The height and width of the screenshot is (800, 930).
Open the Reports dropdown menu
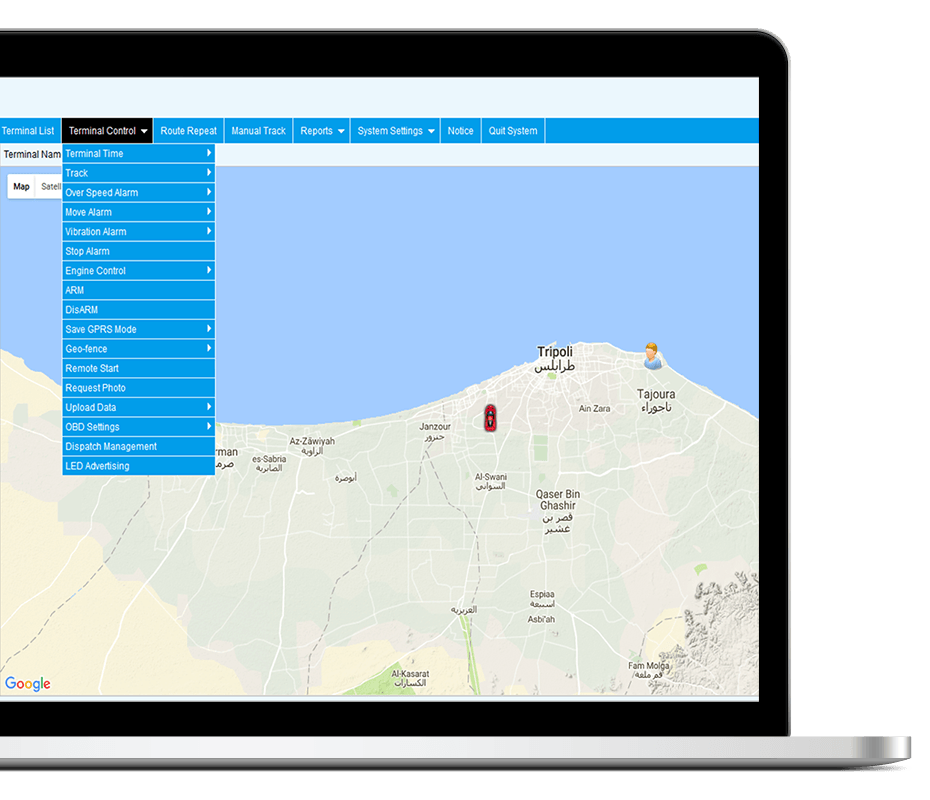click(322, 131)
